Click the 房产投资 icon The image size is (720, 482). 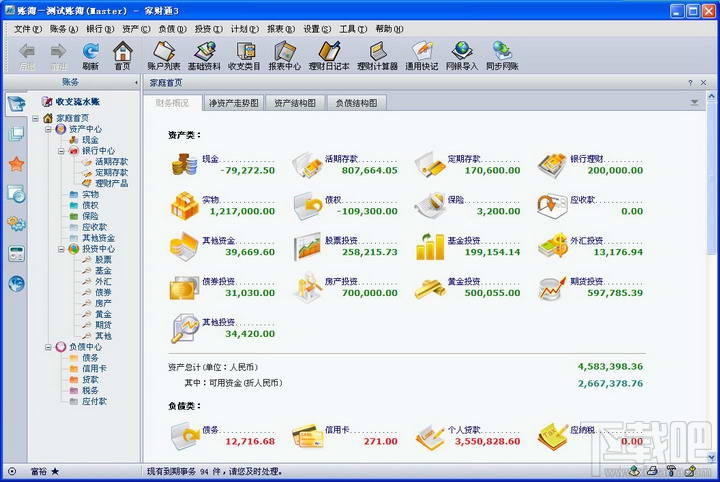pyautogui.click(x=308, y=287)
